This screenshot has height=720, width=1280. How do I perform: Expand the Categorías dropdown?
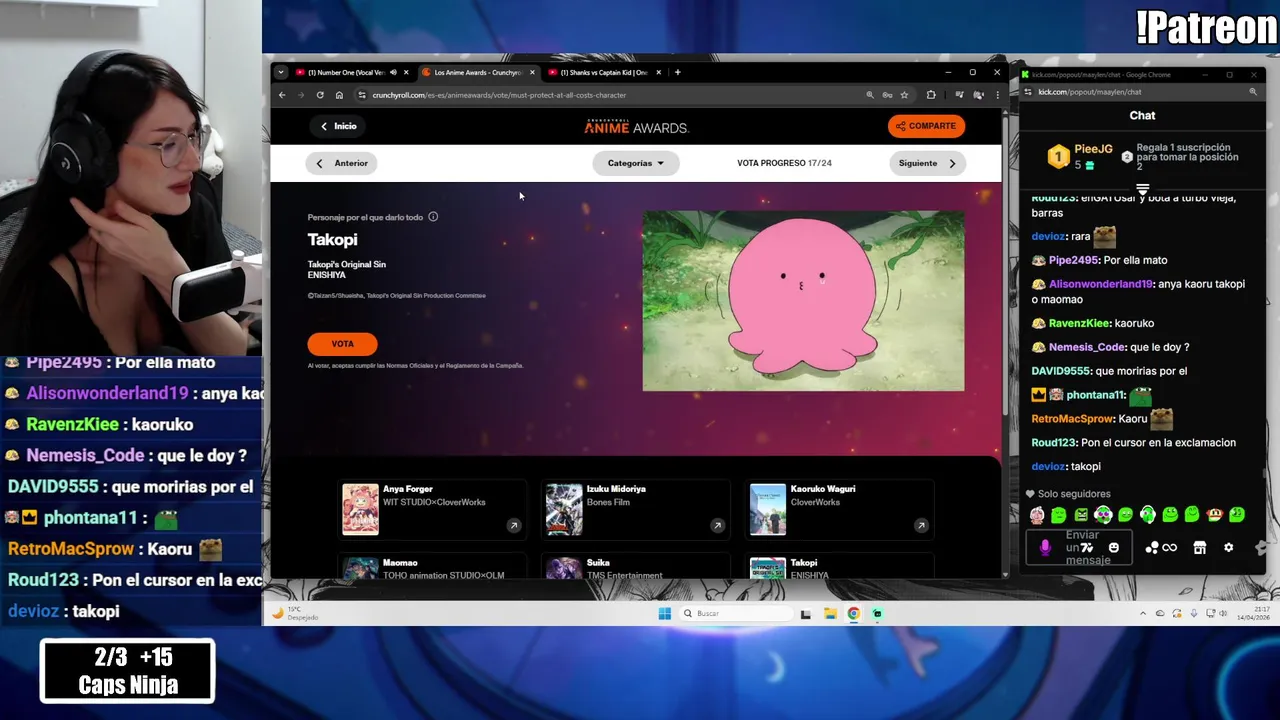tap(636, 163)
